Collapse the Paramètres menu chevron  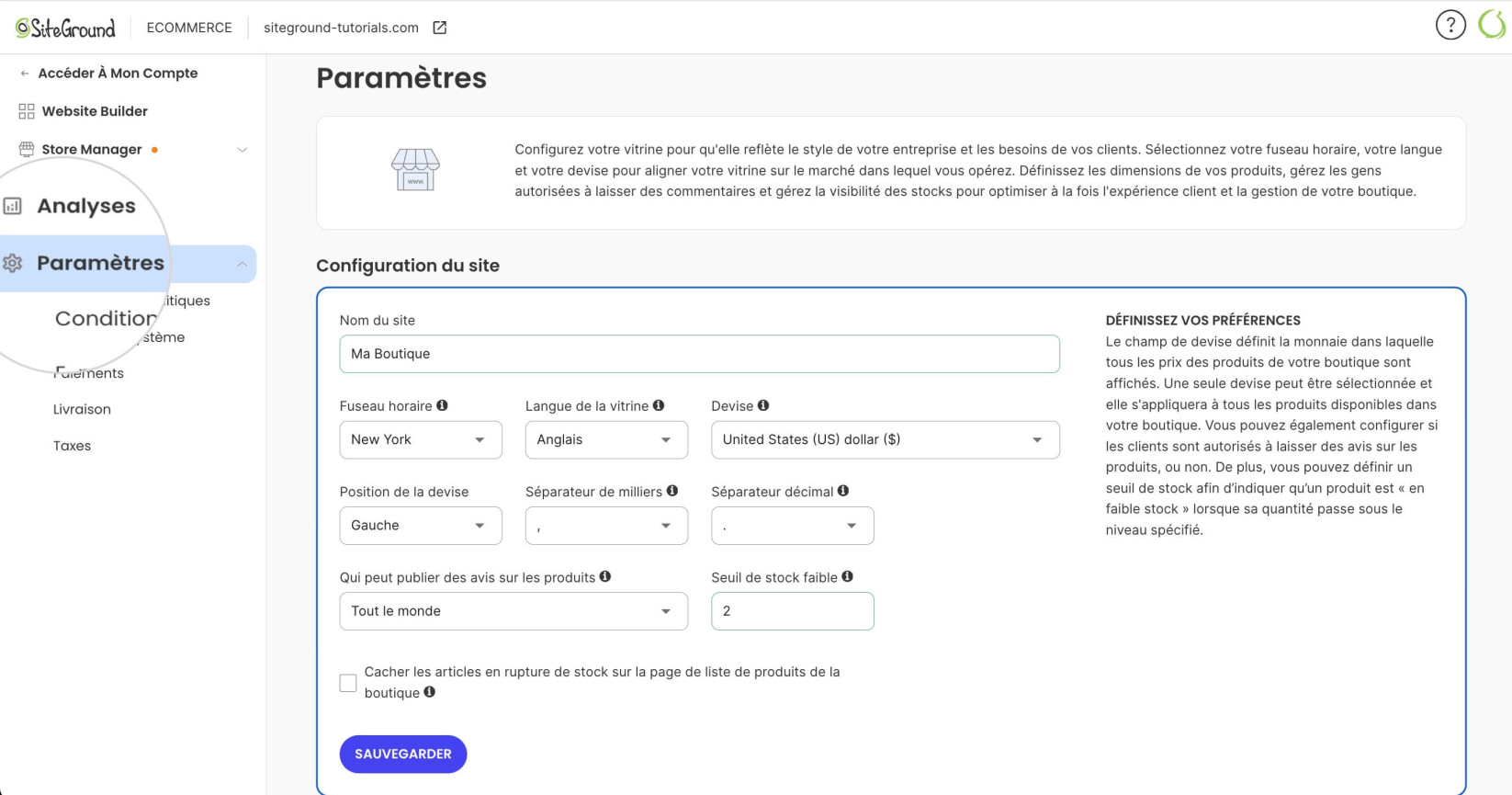[x=243, y=265]
